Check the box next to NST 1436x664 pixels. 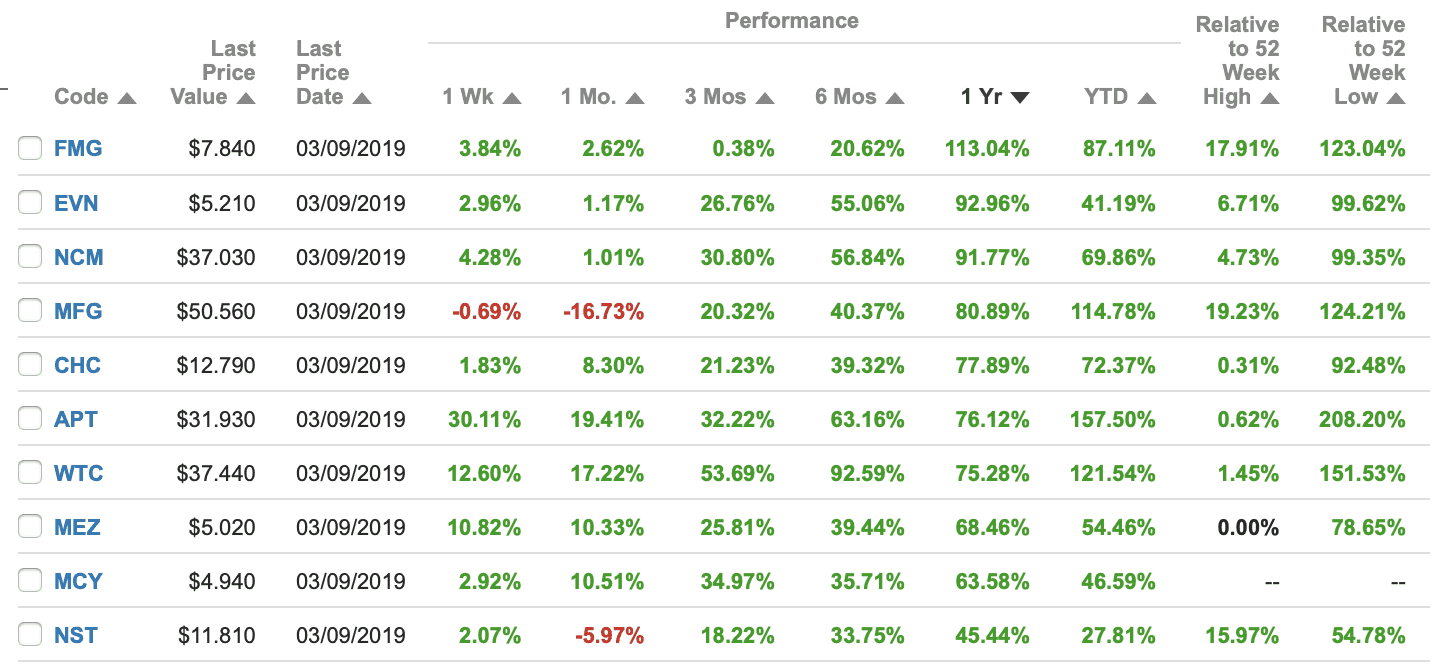[x=30, y=635]
